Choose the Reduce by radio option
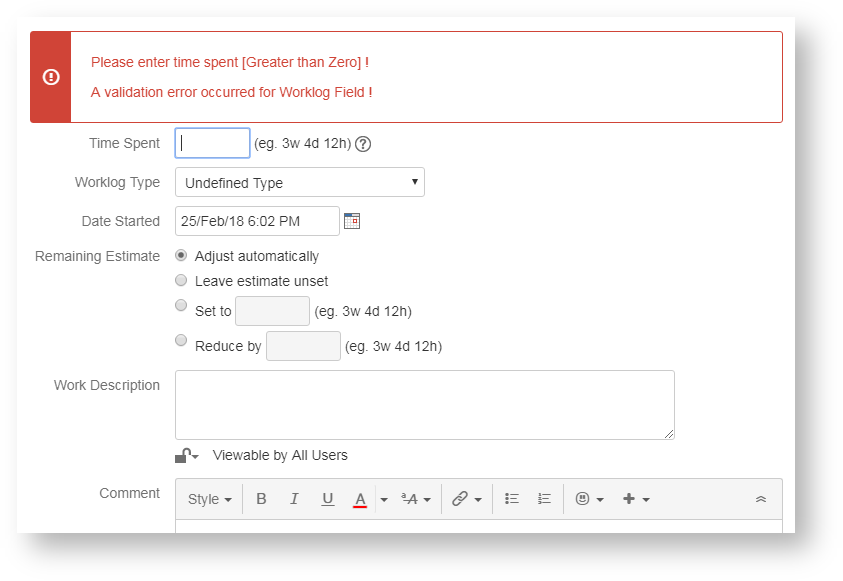The width and height of the screenshot is (843, 581). click(x=181, y=340)
